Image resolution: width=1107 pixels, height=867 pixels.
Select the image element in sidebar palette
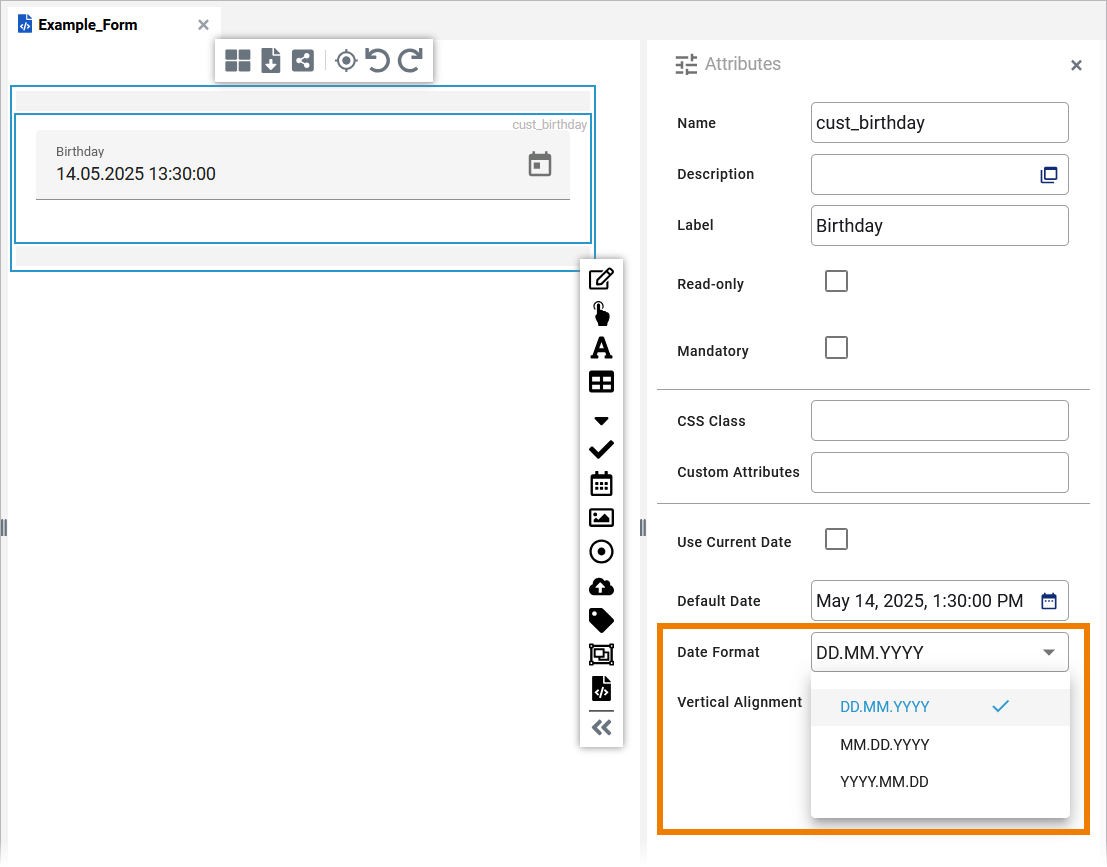click(x=601, y=518)
